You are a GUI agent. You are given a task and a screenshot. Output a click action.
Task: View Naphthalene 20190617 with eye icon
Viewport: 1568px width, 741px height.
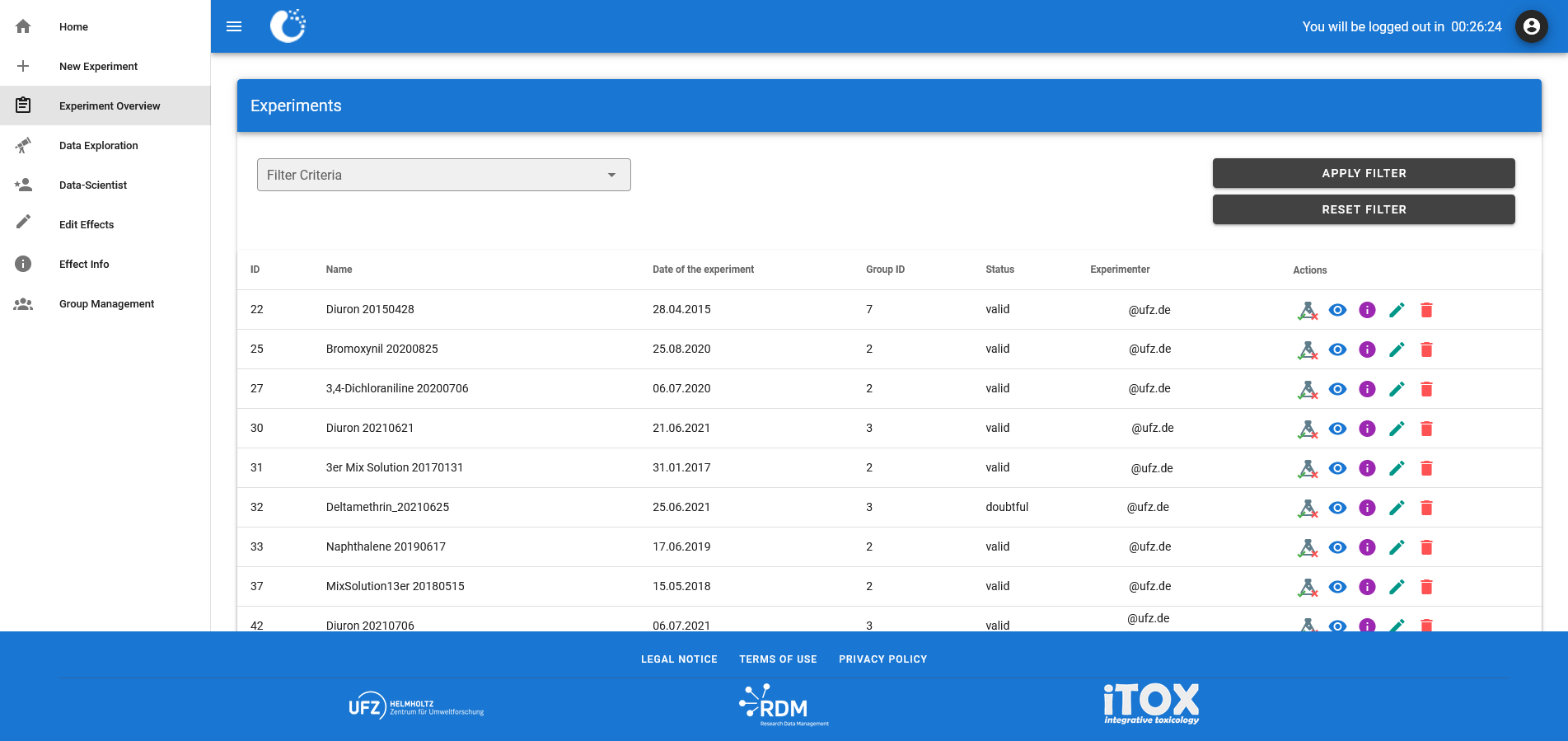point(1337,547)
